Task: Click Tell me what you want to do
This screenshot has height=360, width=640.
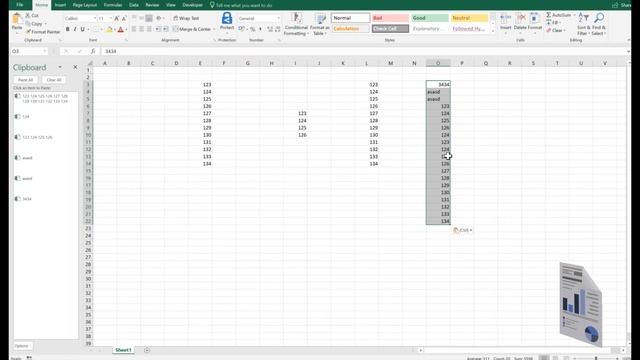Action: 241,5
